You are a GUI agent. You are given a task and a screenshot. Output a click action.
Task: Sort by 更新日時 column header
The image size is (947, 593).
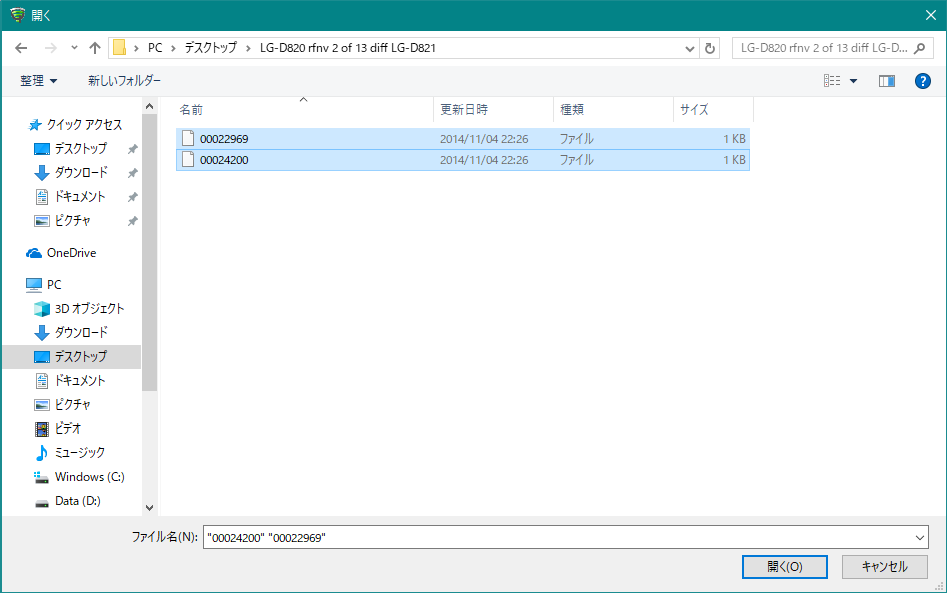coord(464,109)
